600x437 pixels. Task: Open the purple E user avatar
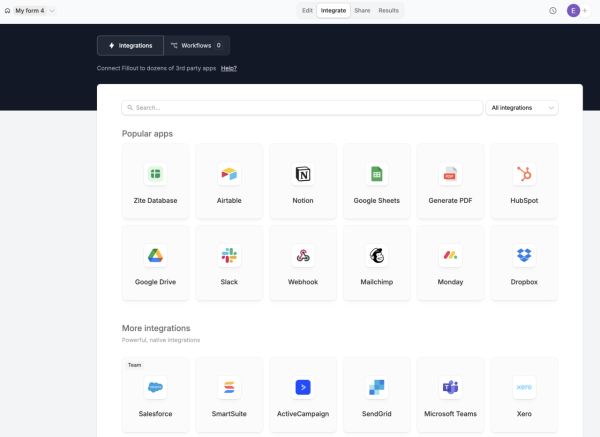[573, 11]
